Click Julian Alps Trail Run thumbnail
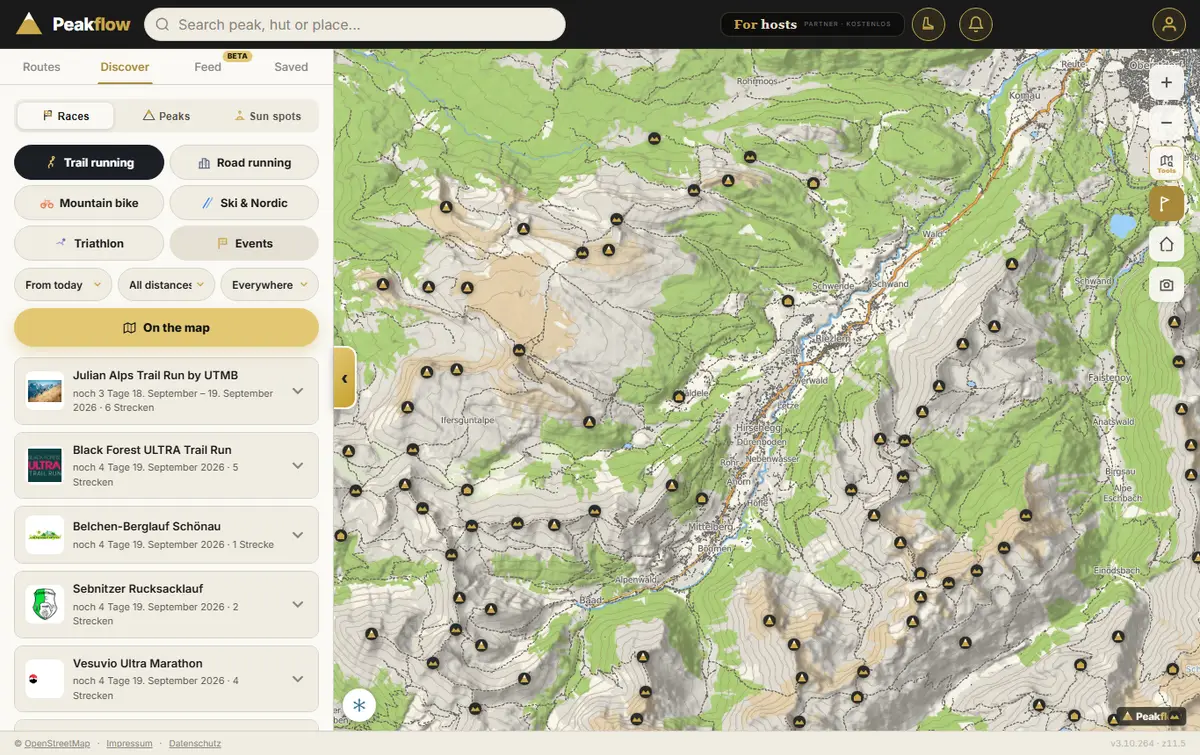The height and width of the screenshot is (755, 1200). pos(45,390)
